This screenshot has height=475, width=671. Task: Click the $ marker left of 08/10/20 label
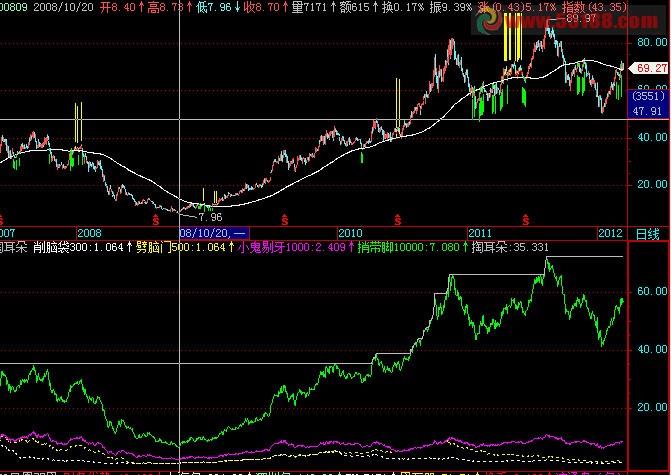pos(156,220)
